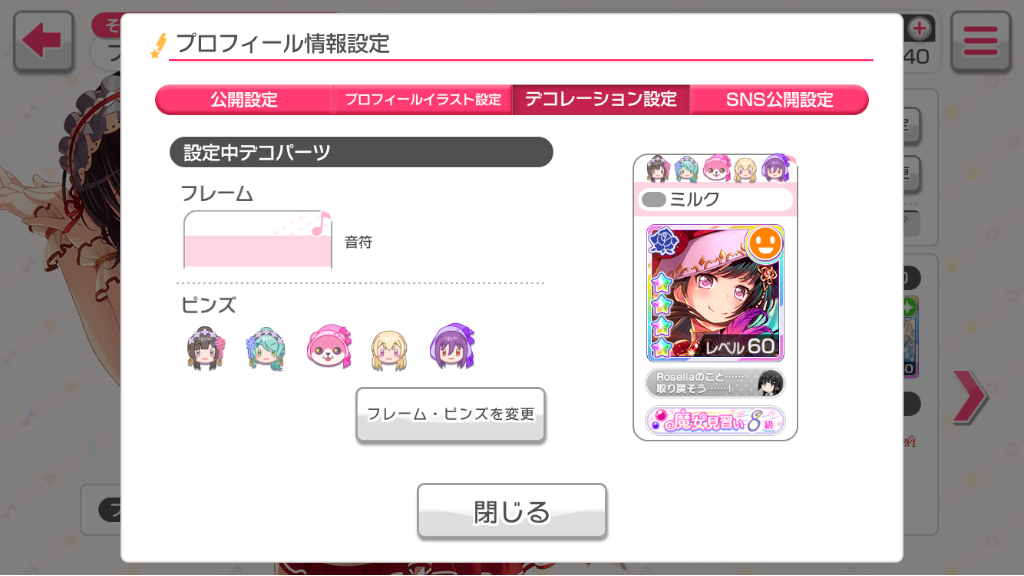Click the plus icon beside 40

pos(920,28)
